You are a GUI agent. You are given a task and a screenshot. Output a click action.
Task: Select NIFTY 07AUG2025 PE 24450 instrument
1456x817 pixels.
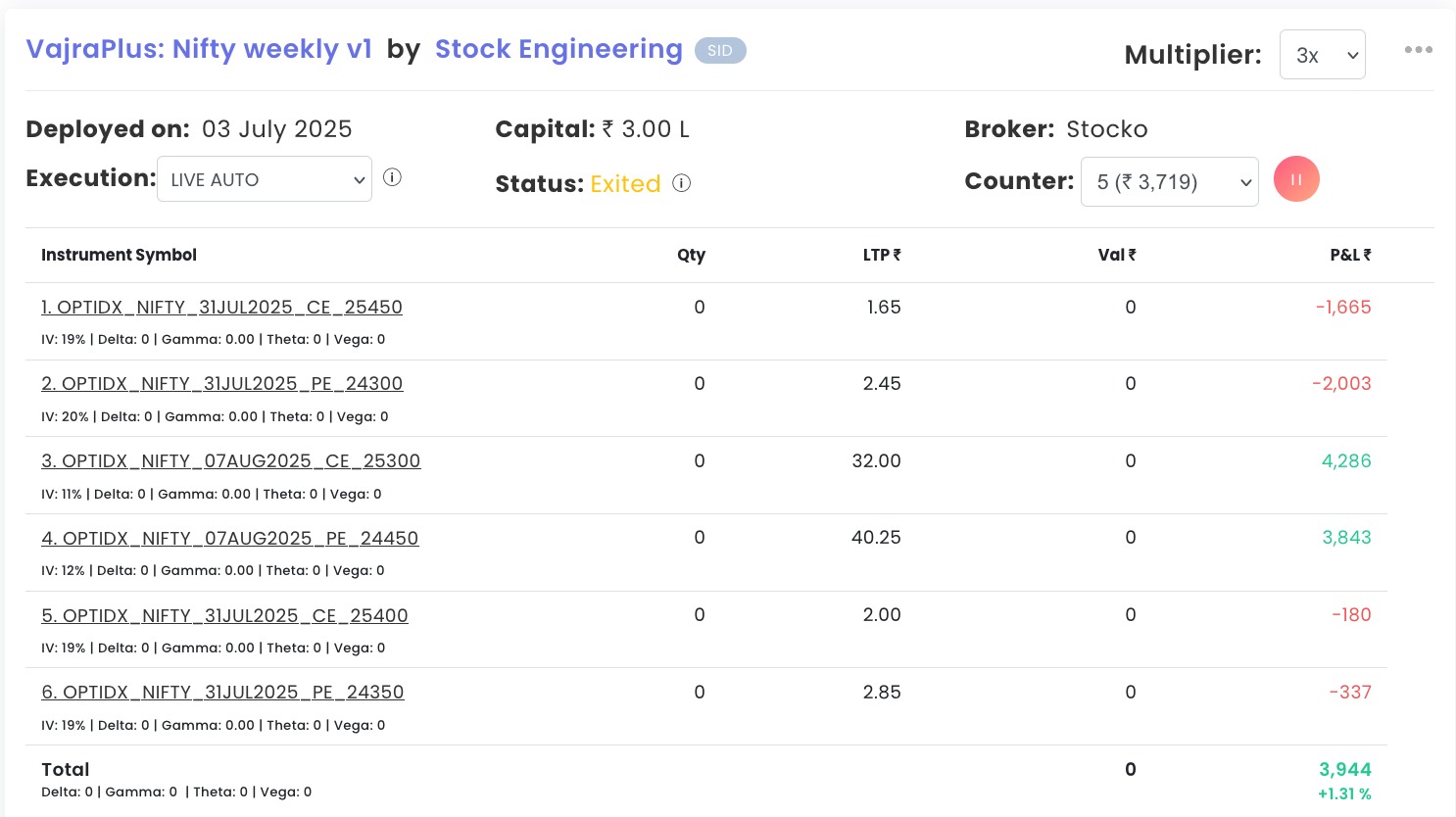click(229, 539)
